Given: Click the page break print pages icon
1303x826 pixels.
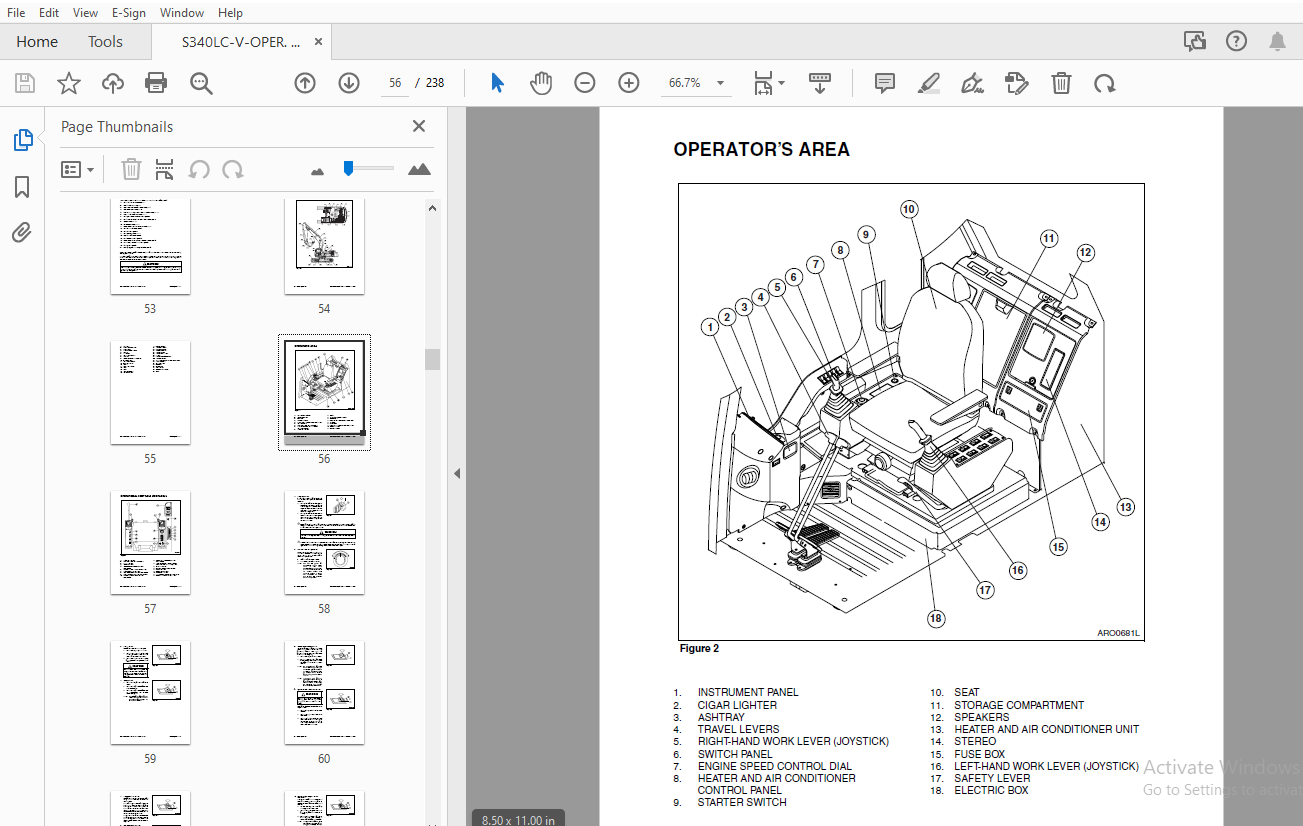Looking at the screenshot, I should pos(165,170).
